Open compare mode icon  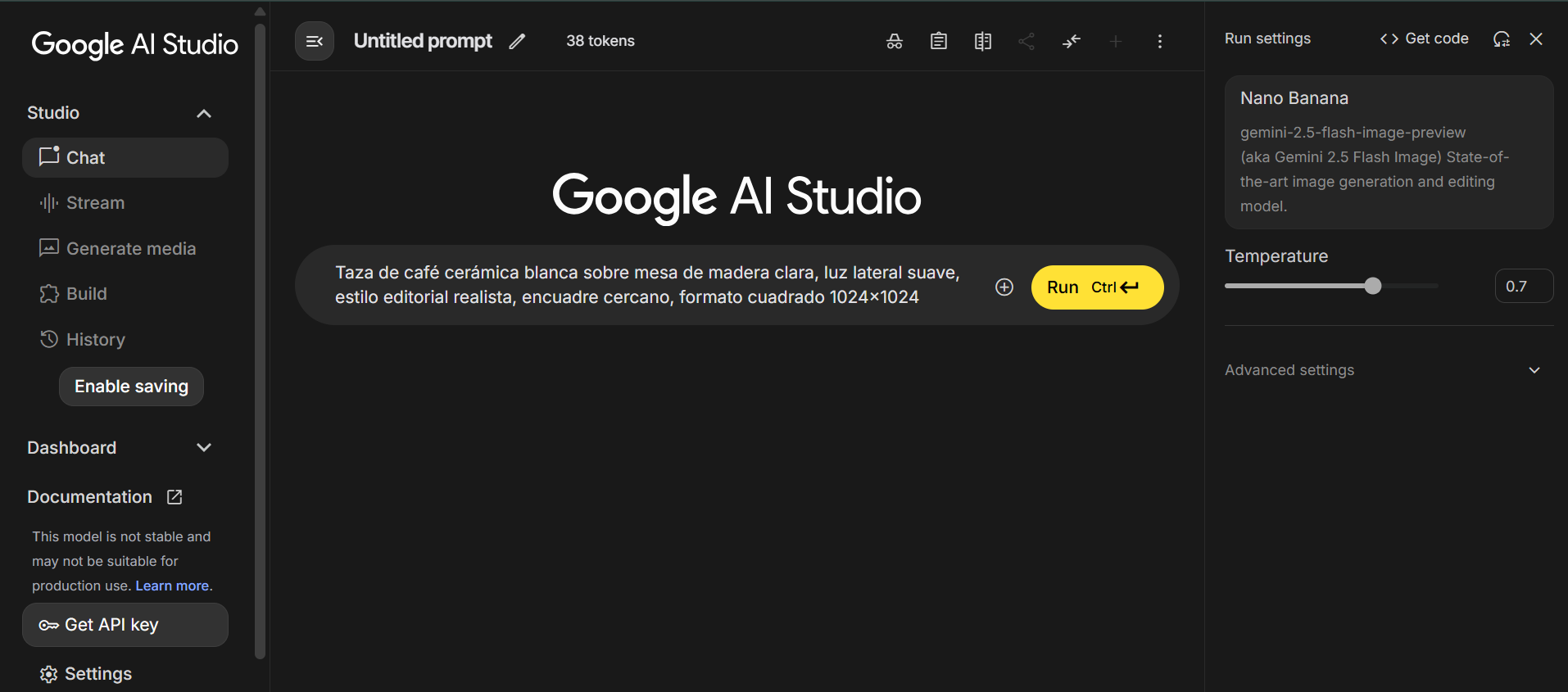click(983, 41)
